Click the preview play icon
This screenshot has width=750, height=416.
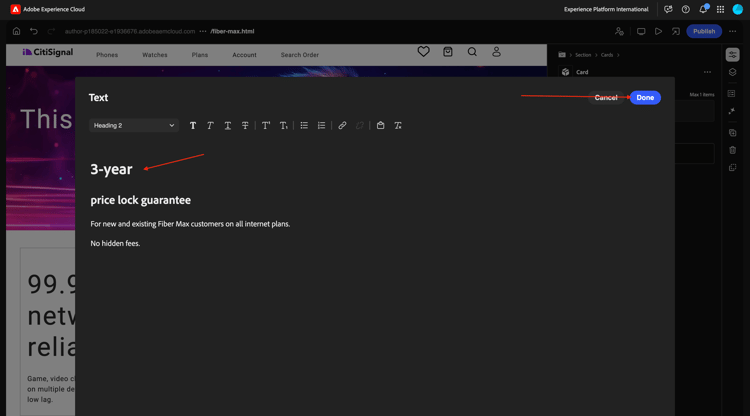pos(658,31)
